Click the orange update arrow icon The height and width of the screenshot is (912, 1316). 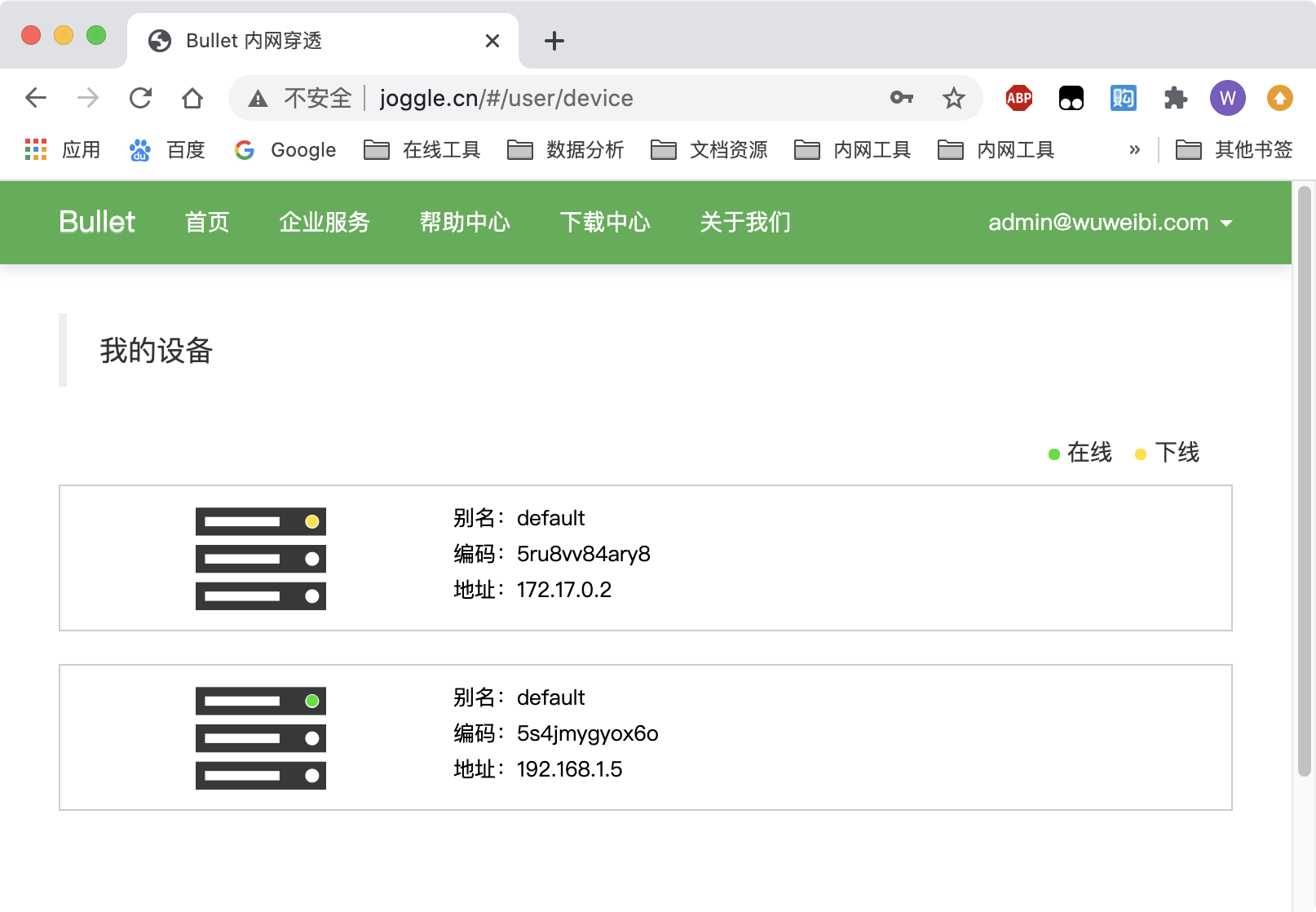pos(1280,98)
